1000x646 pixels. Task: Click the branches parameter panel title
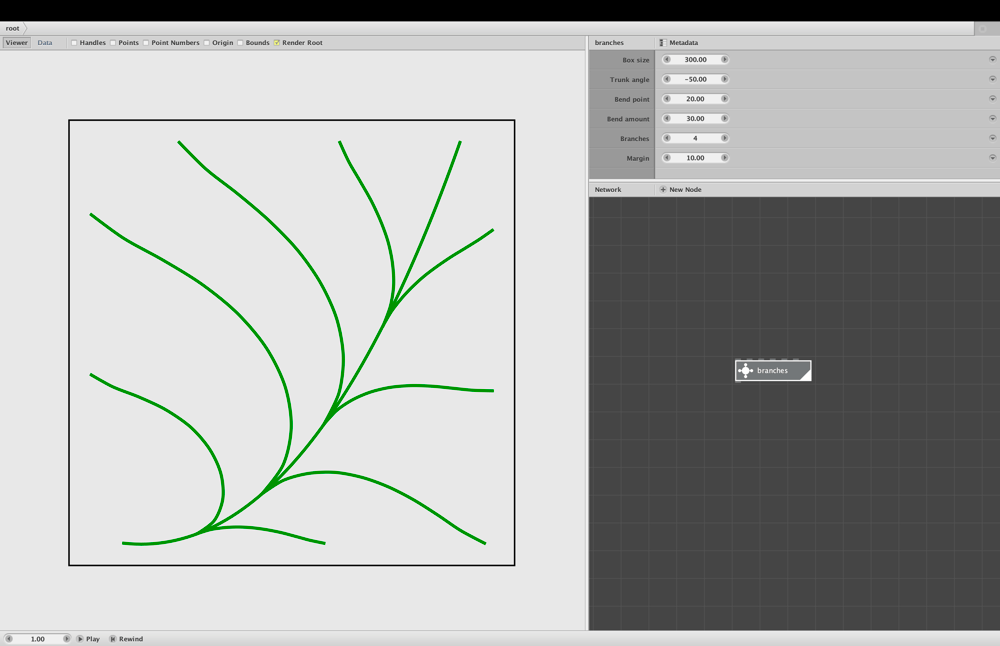click(x=609, y=43)
